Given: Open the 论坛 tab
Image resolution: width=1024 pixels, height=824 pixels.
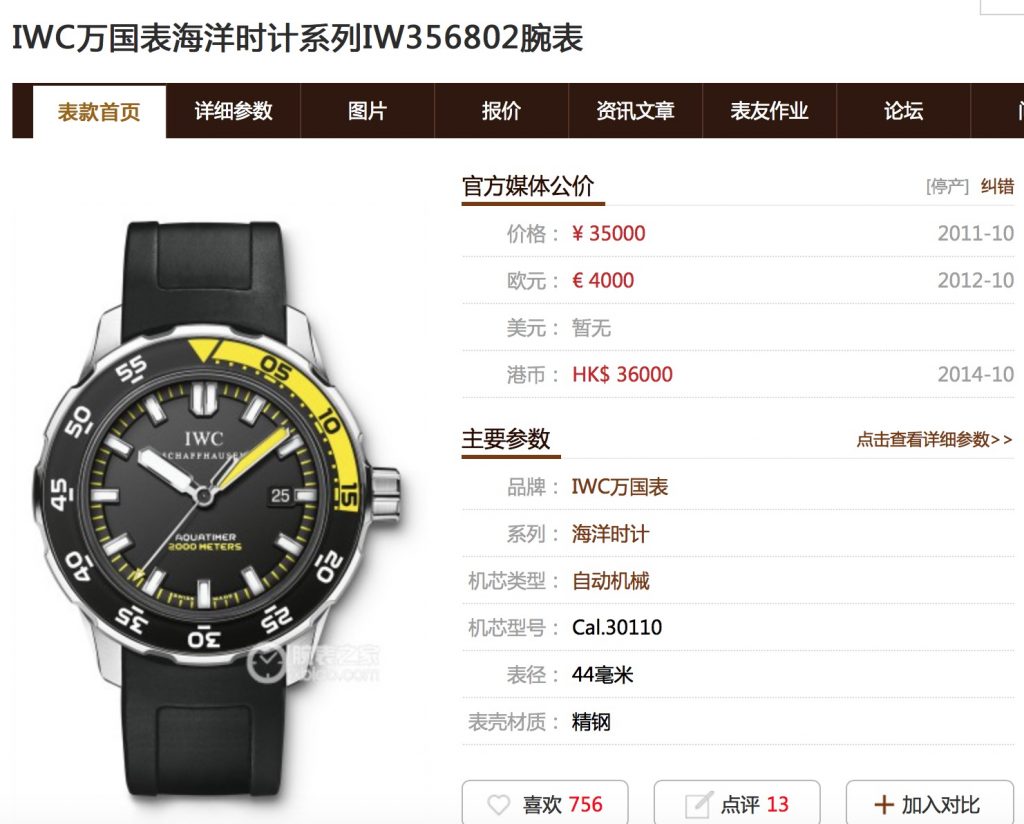Looking at the screenshot, I should tap(904, 111).
